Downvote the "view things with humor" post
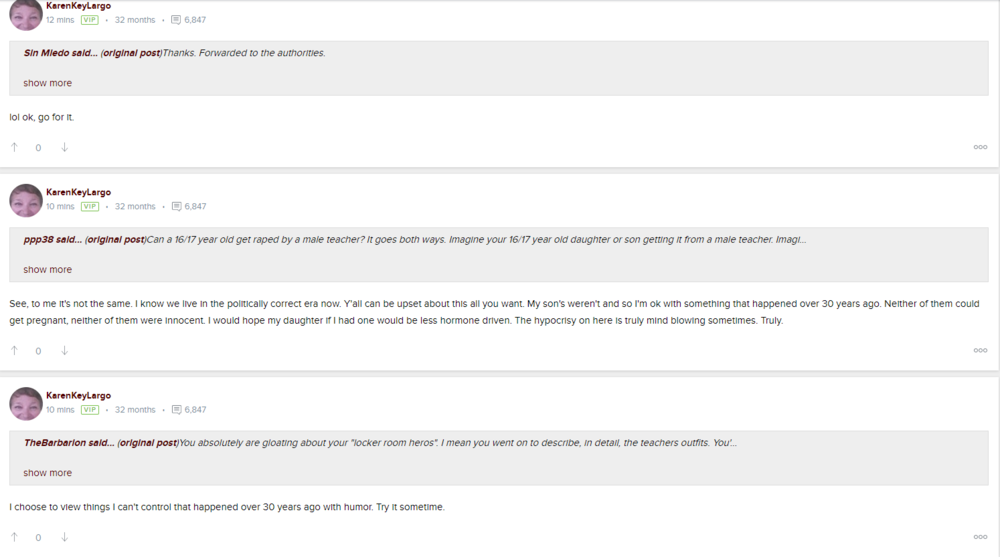Screen dimensions: 1000x557 coord(64,537)
